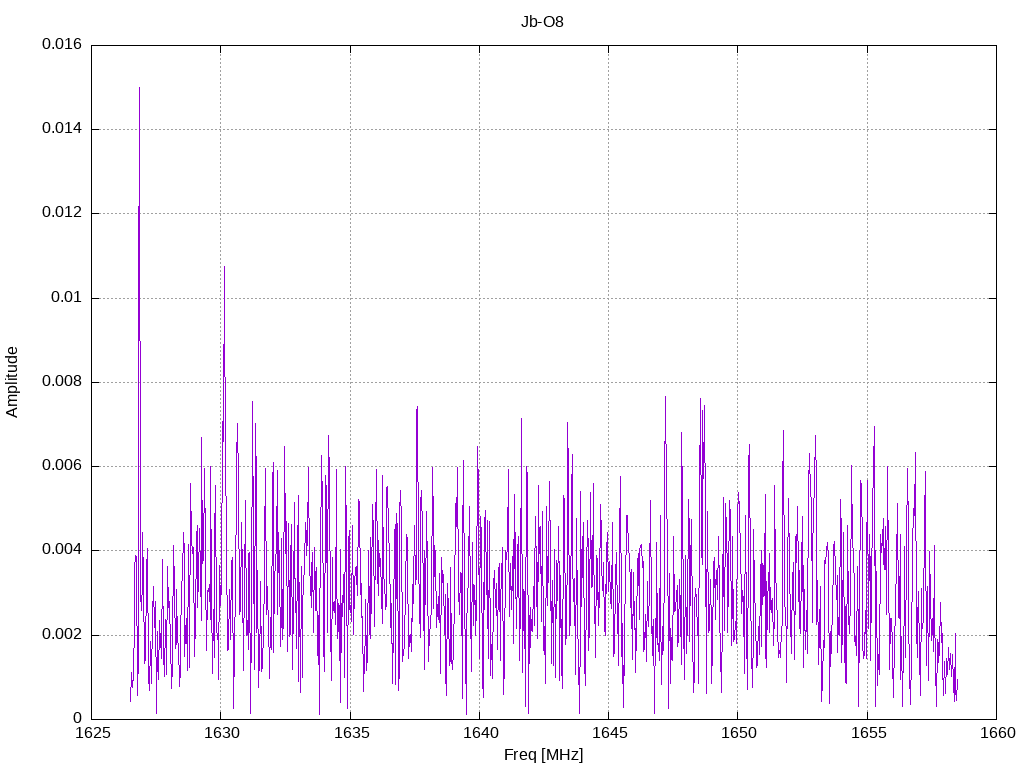Click the 1645 x-axis tick label
Viewport: 1024px width, 768px height.
pos(608,733)
